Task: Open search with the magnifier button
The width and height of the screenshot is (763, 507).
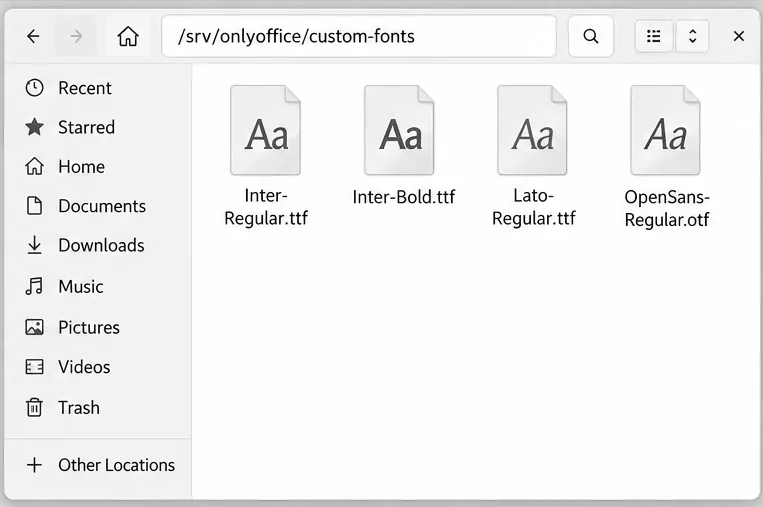Action: (591, 36)
